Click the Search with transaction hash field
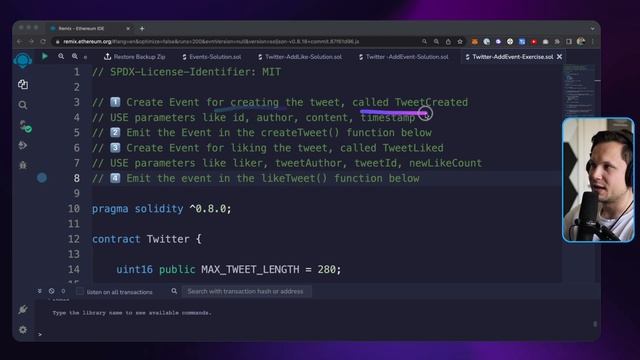Image resolution: width=640 pixels, height=360 pixels. point(247,291)
